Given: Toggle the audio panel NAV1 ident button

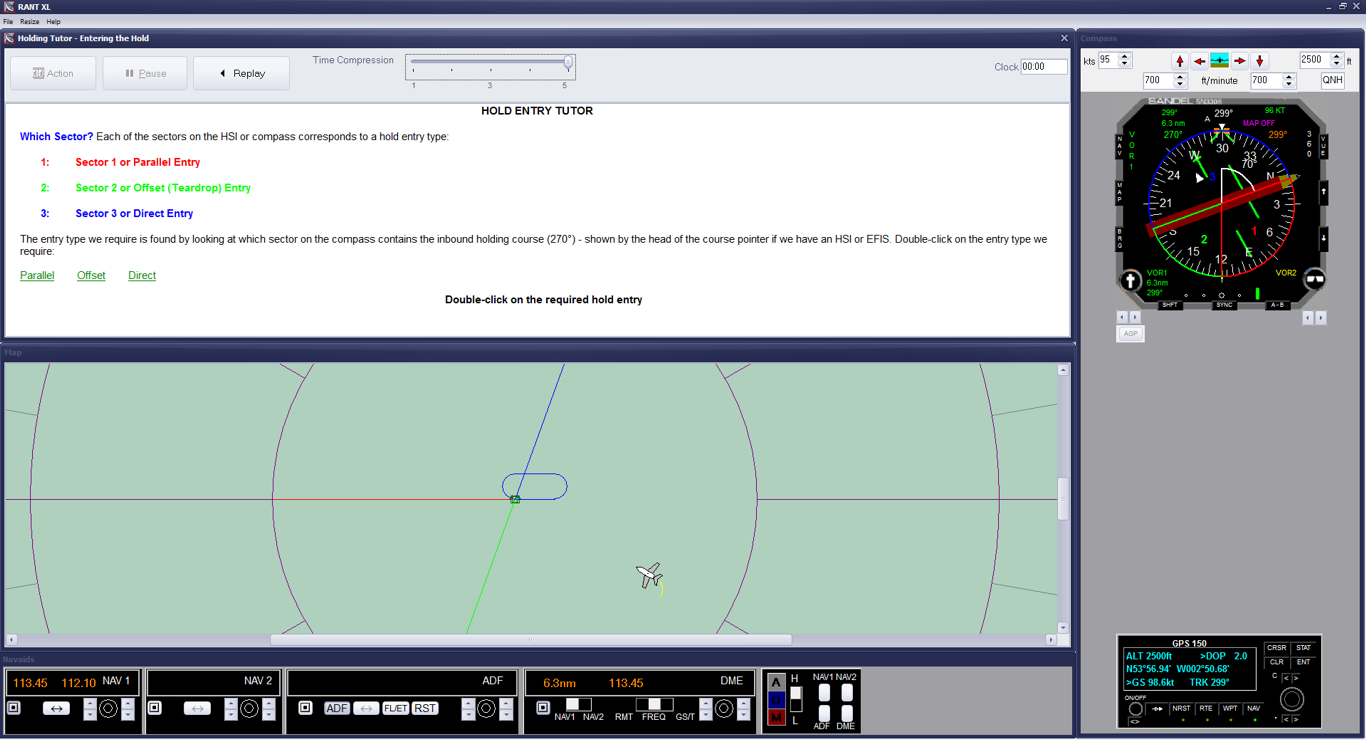Looking at the screenshot, I should (x=824, y=692).
